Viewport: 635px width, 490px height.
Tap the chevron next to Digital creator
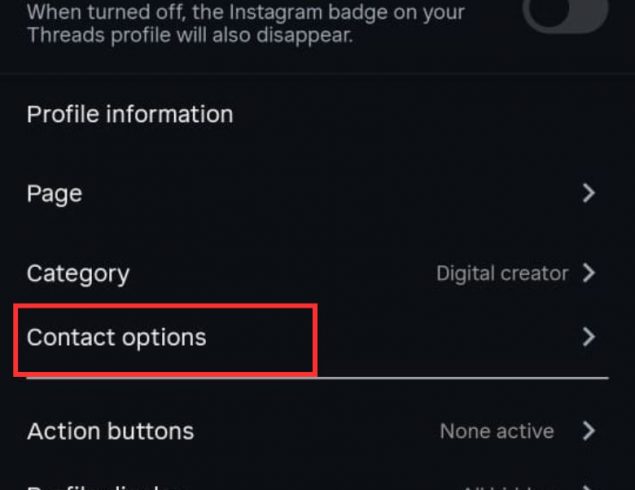coord(588,273)
